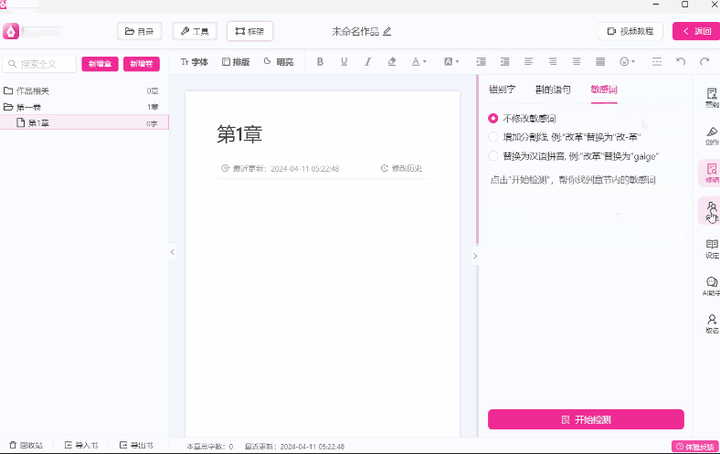Switch to the 错别字 typo tab
Screen dimensions: 720x454
(x=502, y=90)
